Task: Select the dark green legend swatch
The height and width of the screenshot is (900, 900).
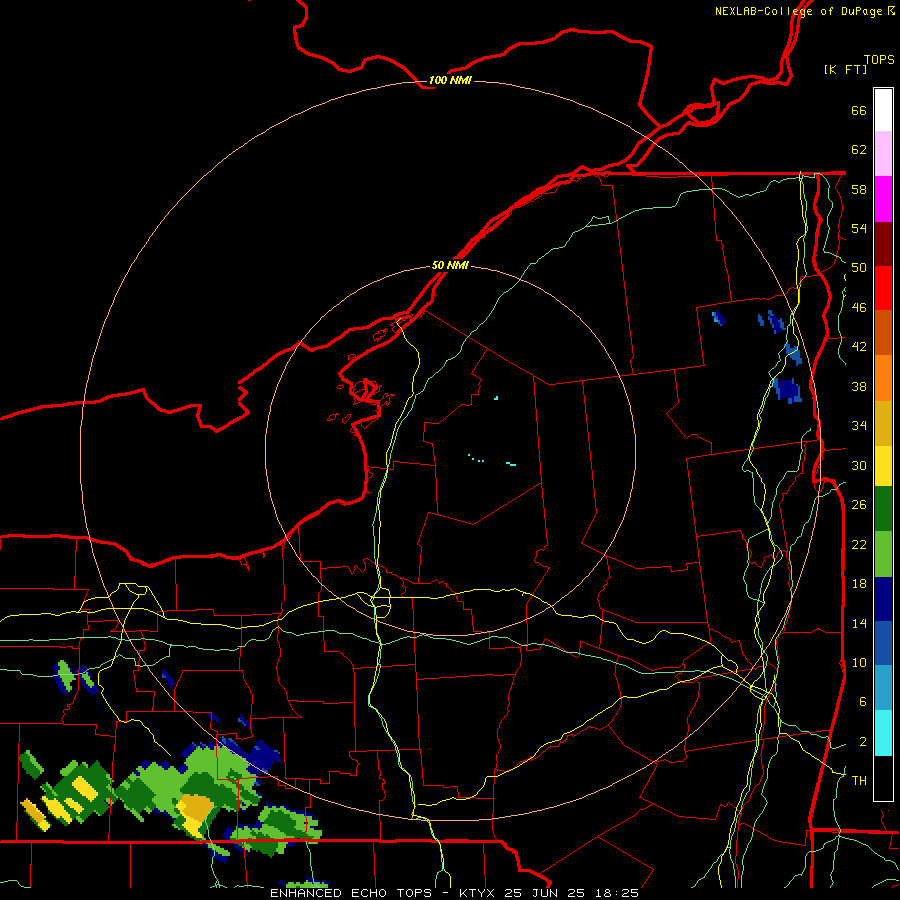Action: tap(883, 509)
